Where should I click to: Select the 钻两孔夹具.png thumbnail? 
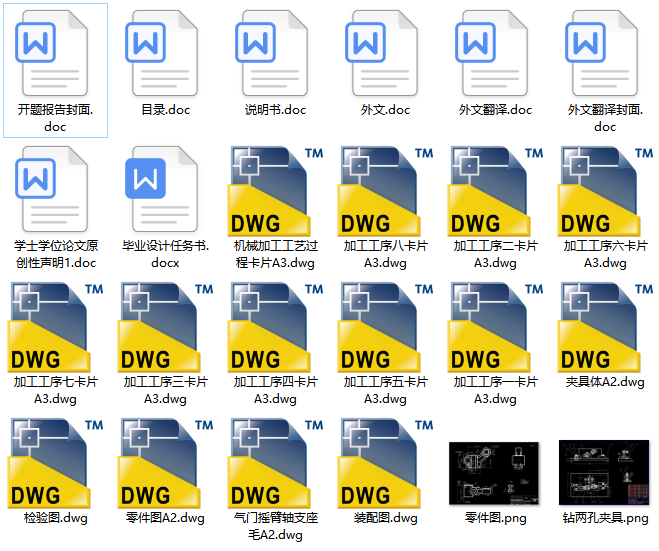(605, 472)
